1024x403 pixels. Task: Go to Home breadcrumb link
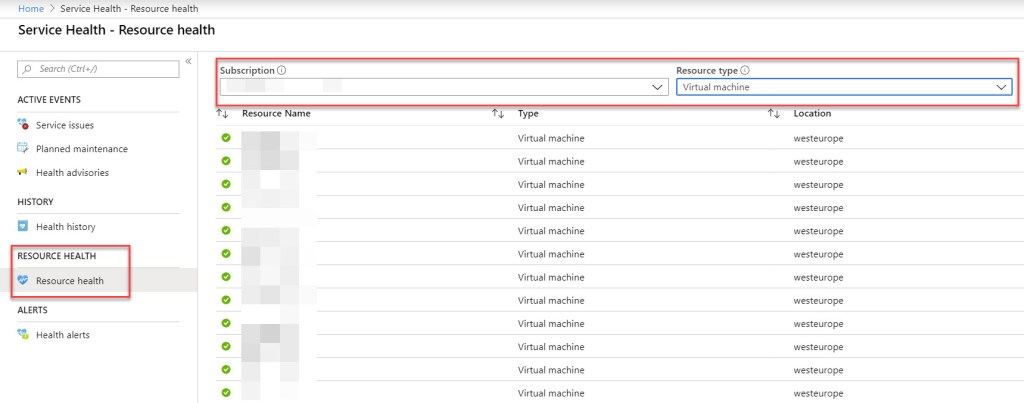pos(31,8)
